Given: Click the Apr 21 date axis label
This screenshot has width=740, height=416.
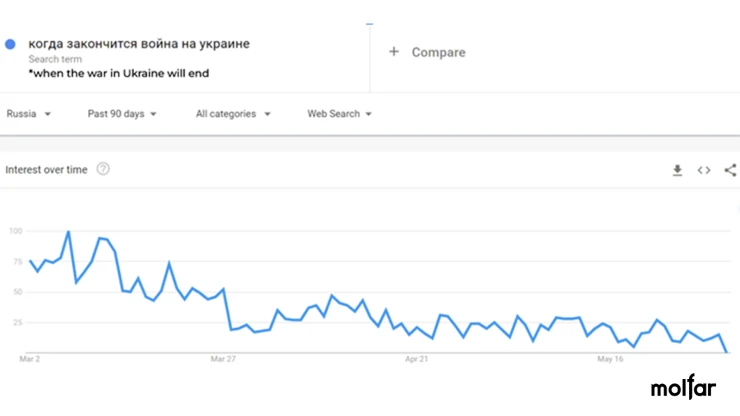Looking at the screenshot, I should (416, 359).
